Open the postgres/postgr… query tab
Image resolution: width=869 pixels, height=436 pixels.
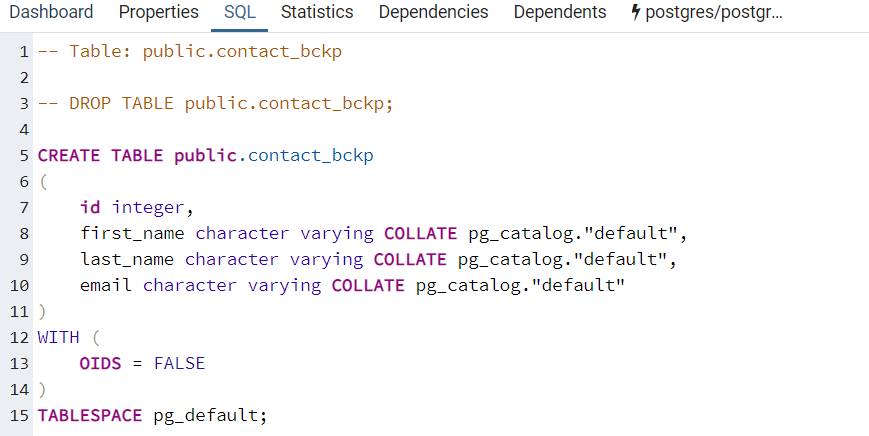click(x=714, y=13)
